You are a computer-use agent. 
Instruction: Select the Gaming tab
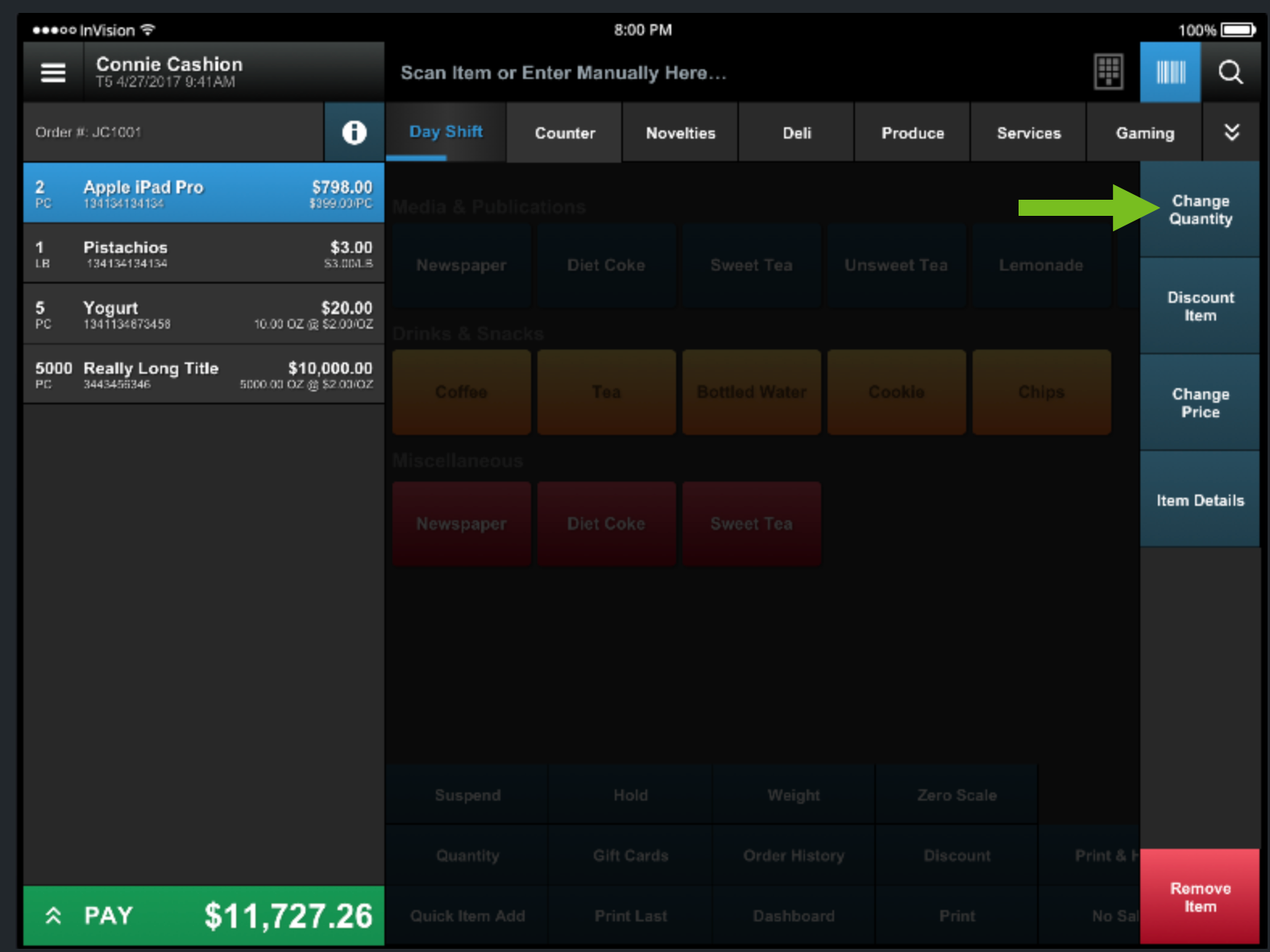click(x=1144, y=133)
